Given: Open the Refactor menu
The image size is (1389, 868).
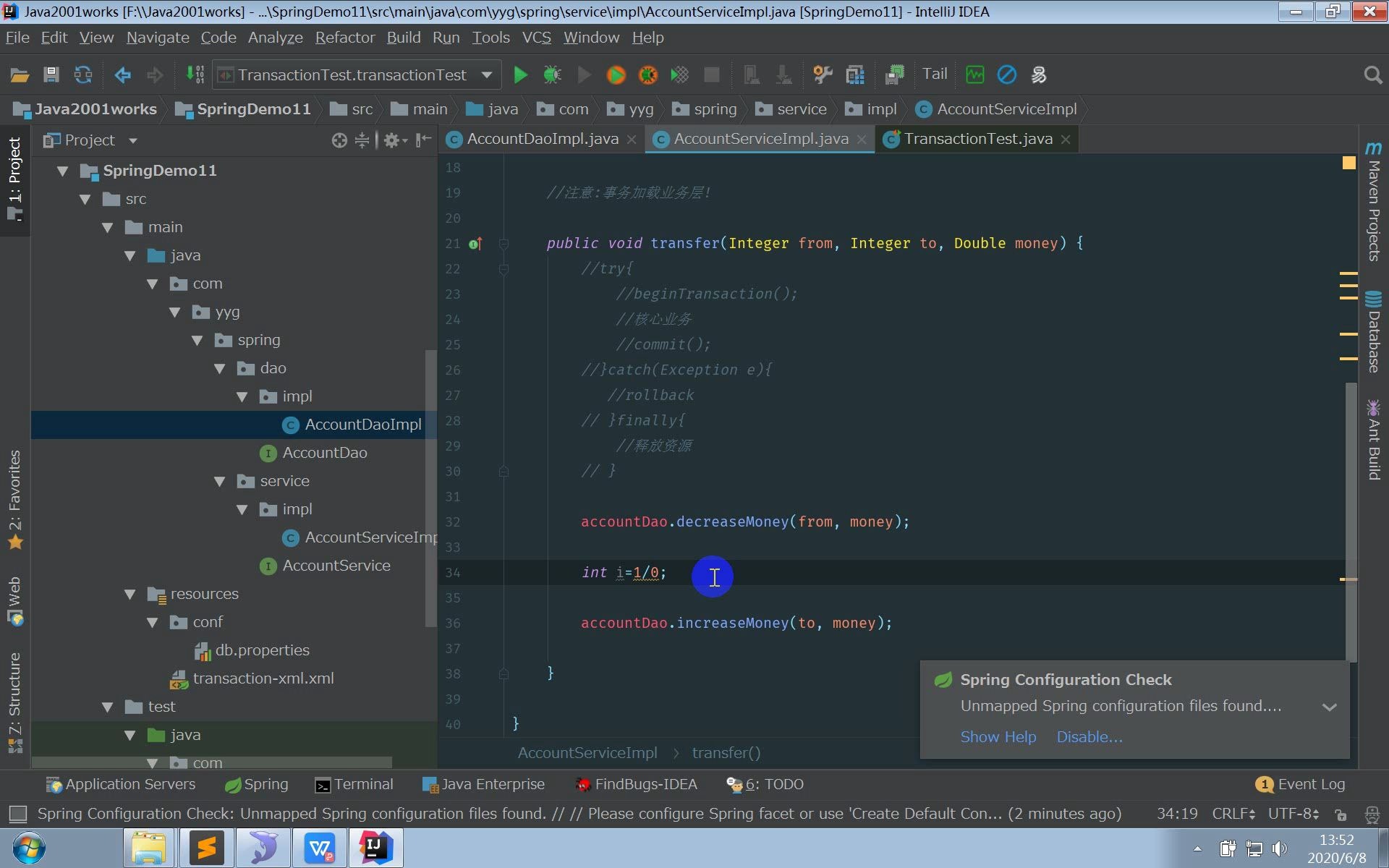Looking at the screenshot, I should pyautogui.click(x=344, y=38).
